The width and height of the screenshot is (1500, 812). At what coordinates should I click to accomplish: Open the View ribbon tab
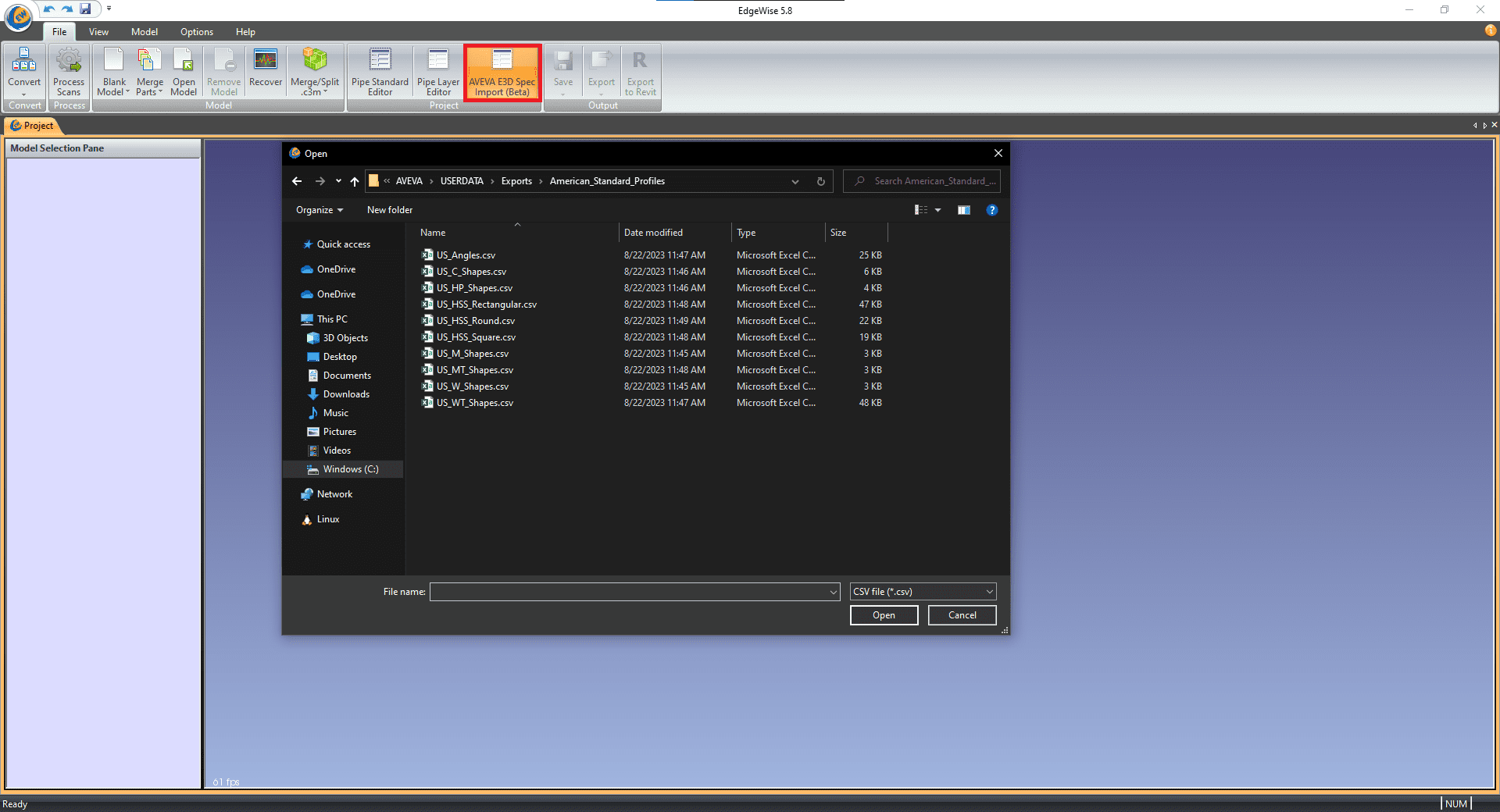[98, 32]
